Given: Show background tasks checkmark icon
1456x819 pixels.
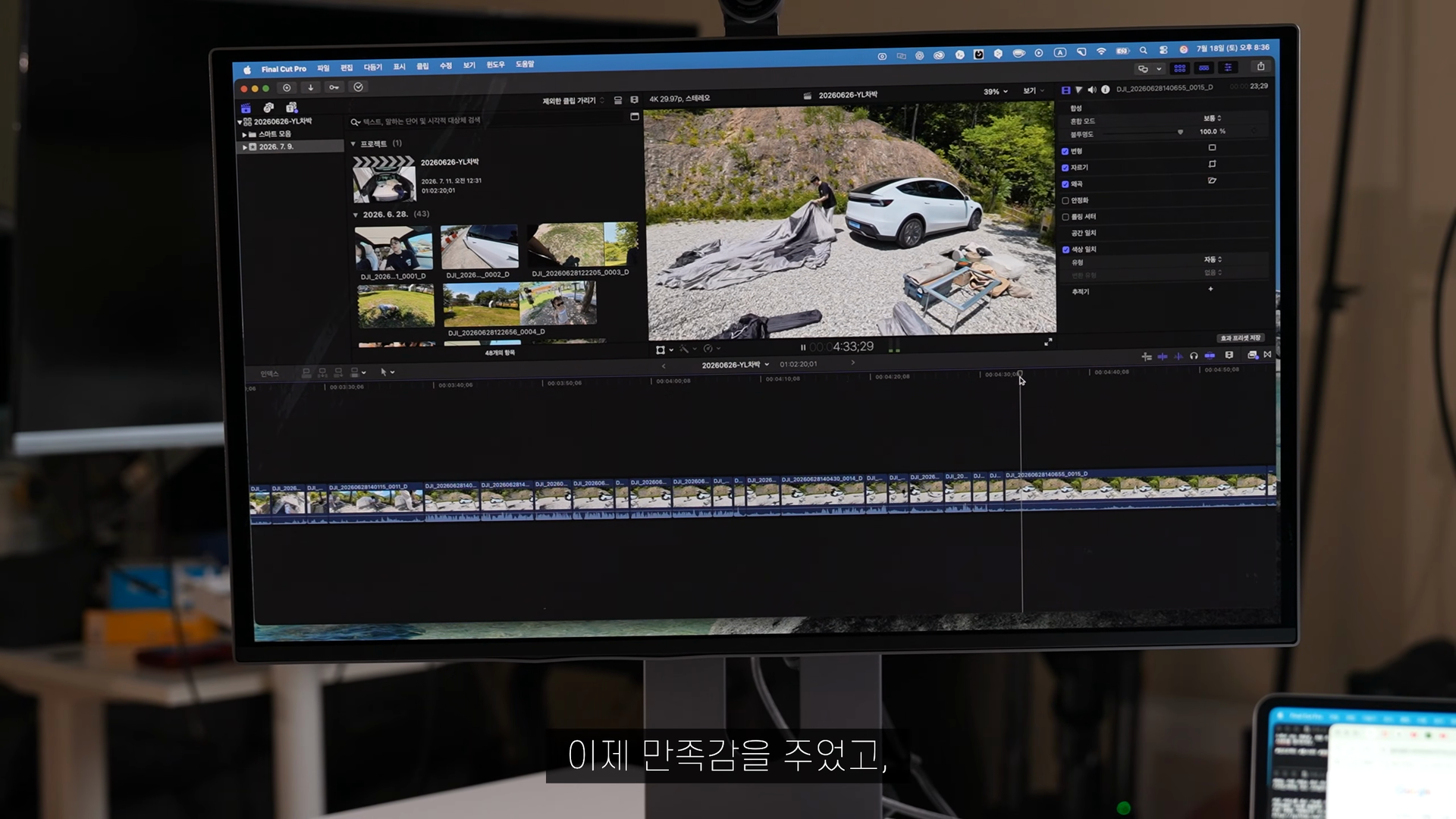Looking at the screenshot, I should click(x=359, y=87).
